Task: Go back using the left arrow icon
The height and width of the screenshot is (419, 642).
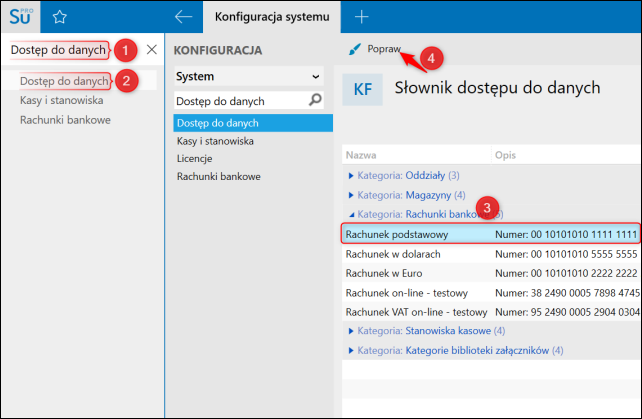Action: (x=183, y=16)
